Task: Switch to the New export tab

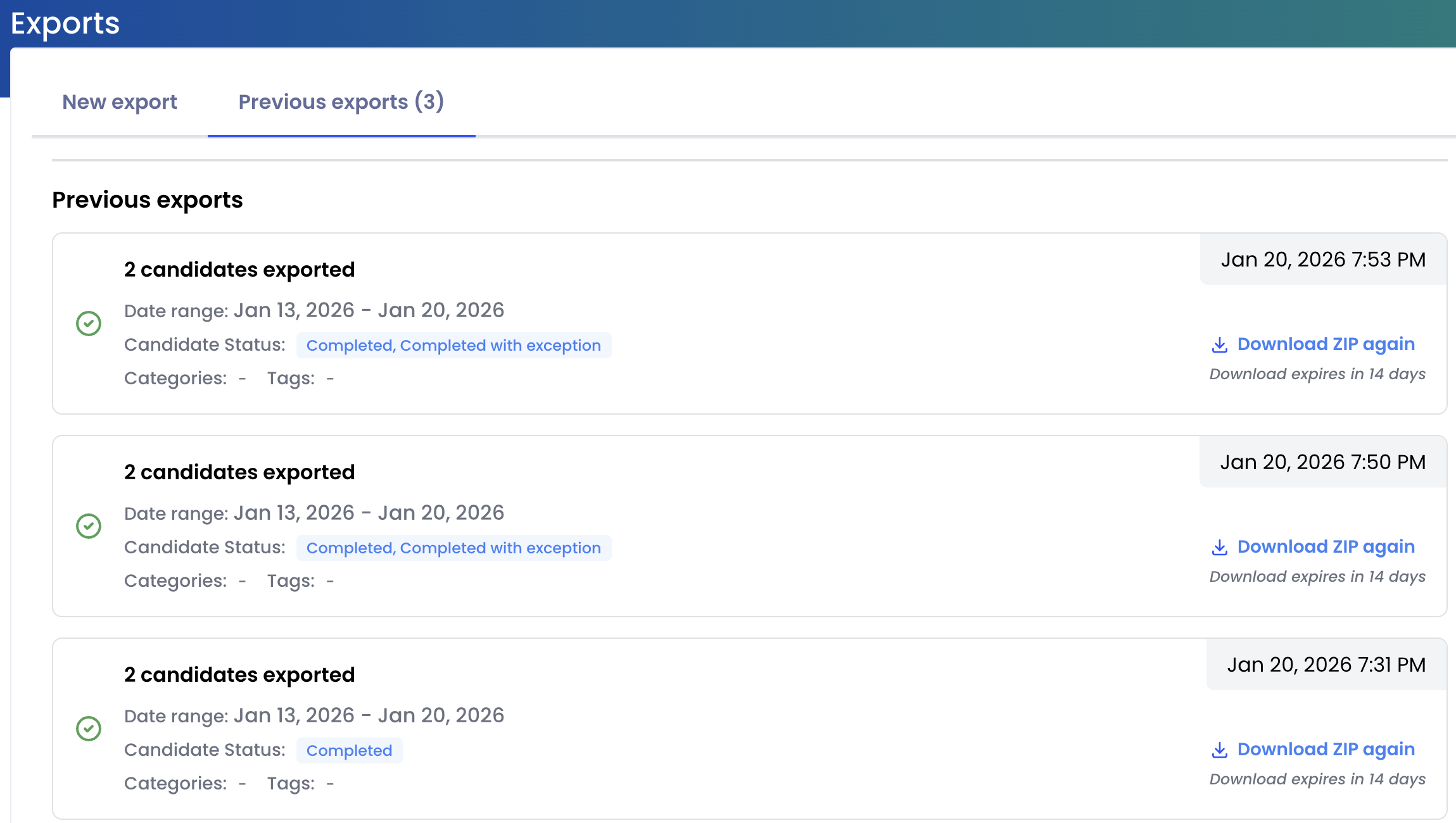Action: click(x=120, y=102)
